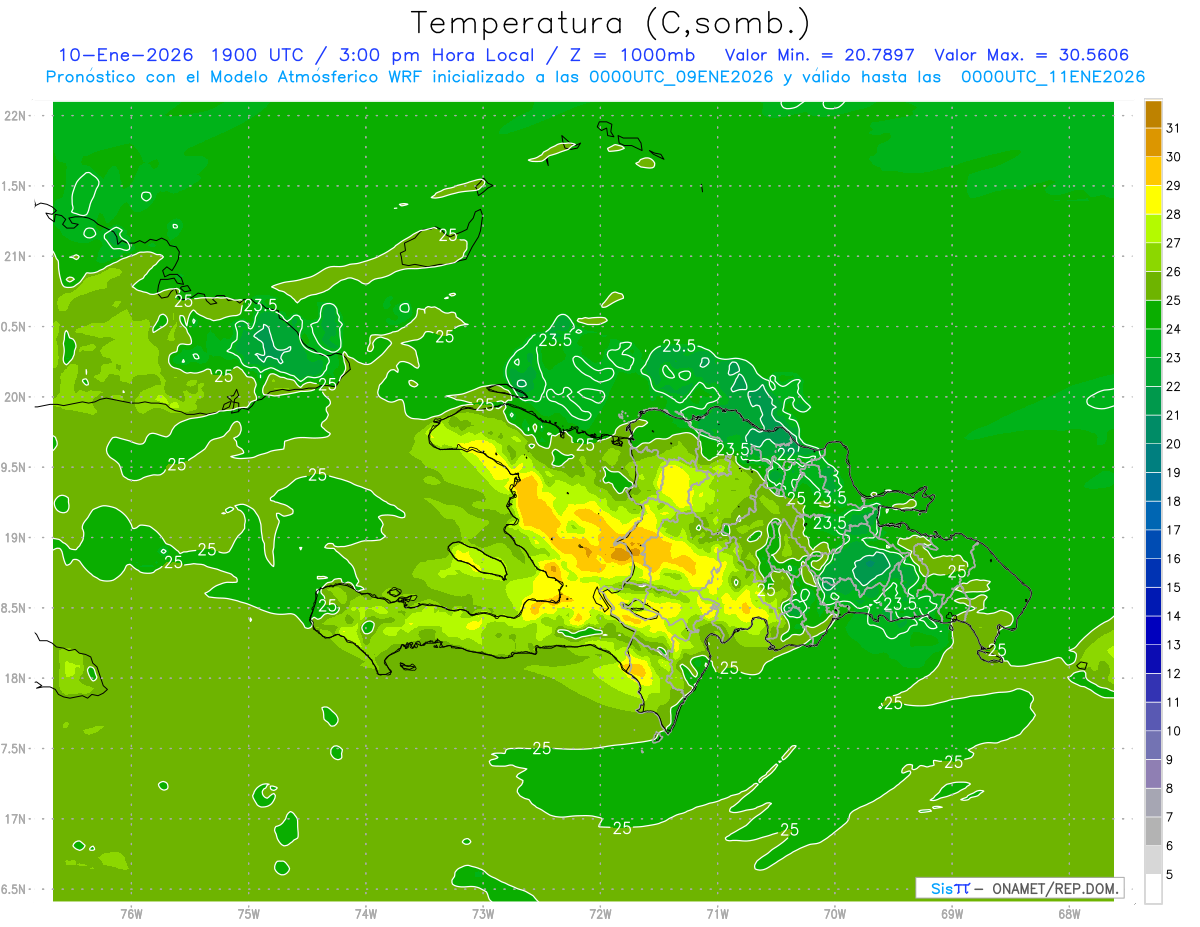Pick the blue legend swatch between 14 and 15
1200x927 pixels.
tap(1154, 602)
